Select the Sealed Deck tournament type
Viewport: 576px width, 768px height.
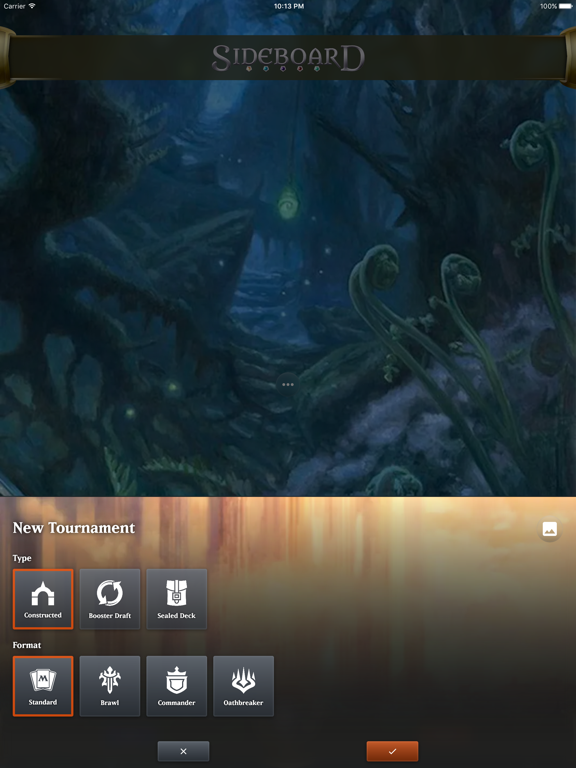(176, 599)
